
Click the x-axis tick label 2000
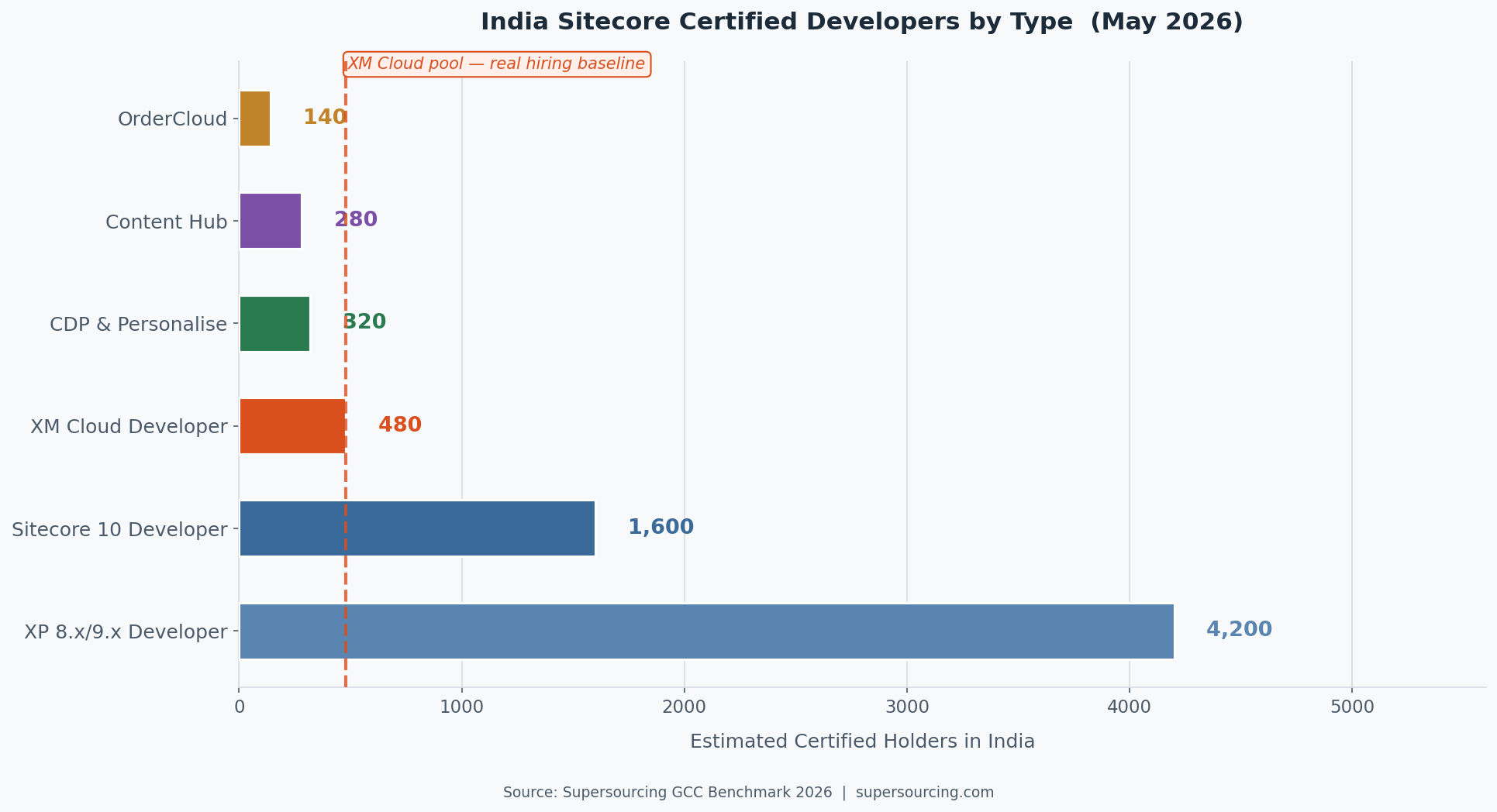685,707
